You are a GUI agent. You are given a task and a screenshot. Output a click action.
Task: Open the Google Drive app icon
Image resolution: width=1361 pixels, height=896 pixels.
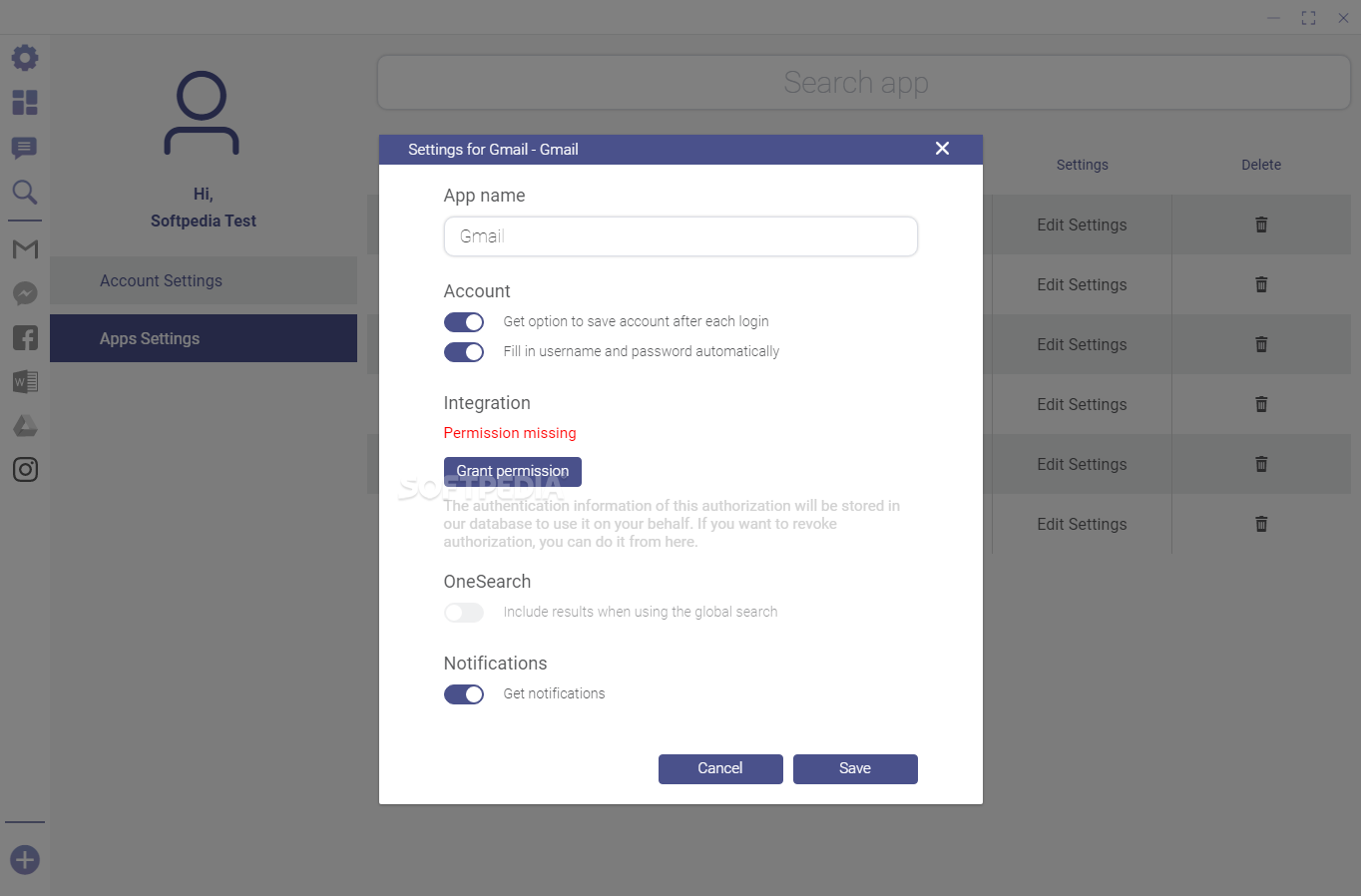tap(25, 426)
